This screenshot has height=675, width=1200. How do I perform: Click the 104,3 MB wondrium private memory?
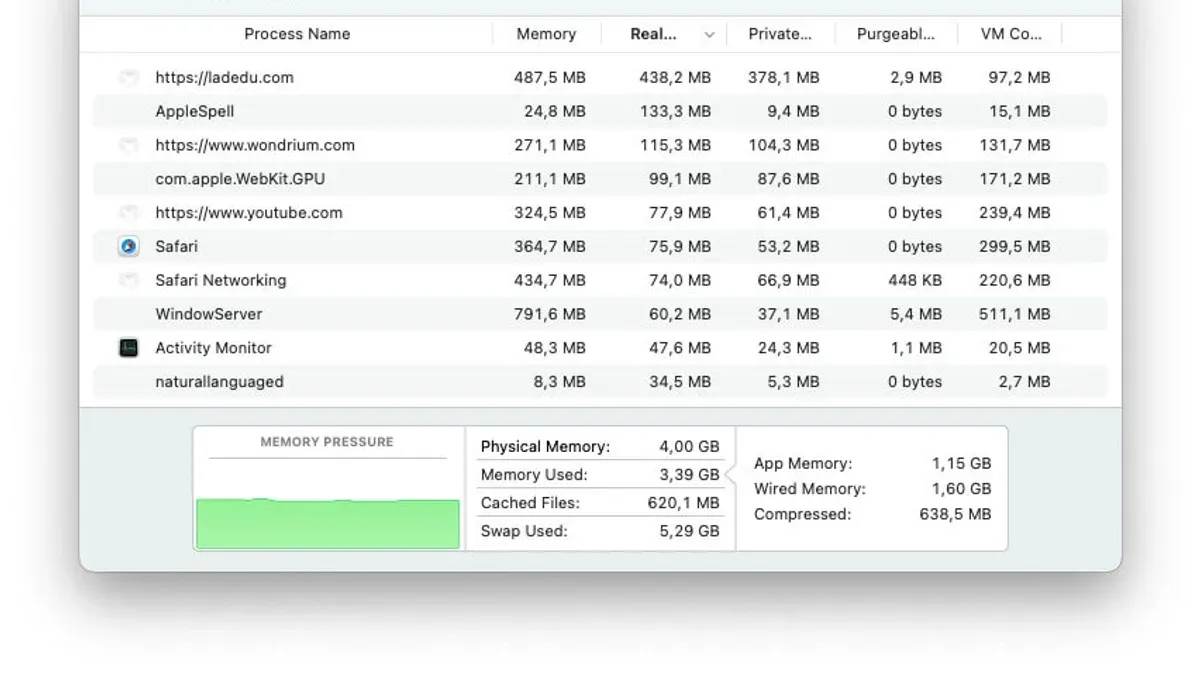click(x=783, y=145)
